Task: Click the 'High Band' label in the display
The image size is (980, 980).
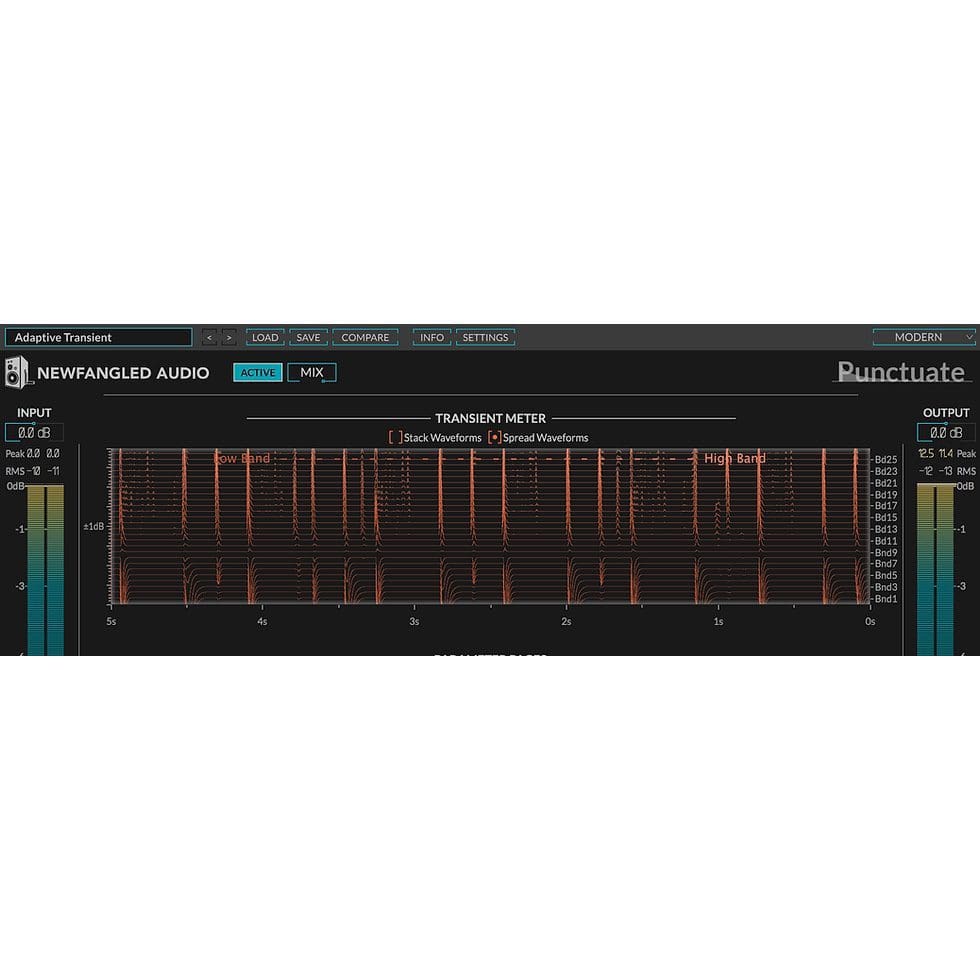Action: click(x=735, y=458)
